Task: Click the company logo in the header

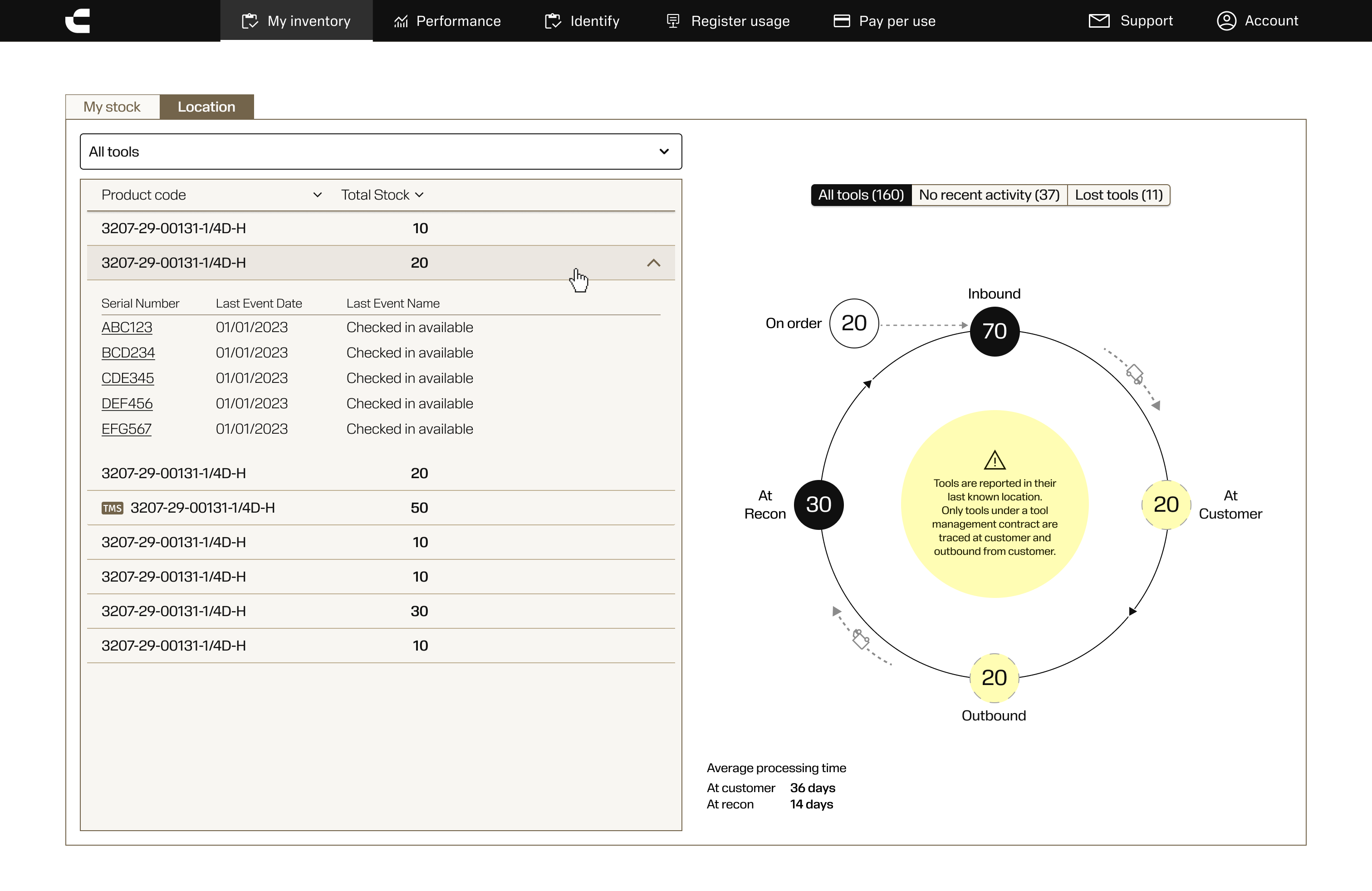Action: [x=78, y=21]
